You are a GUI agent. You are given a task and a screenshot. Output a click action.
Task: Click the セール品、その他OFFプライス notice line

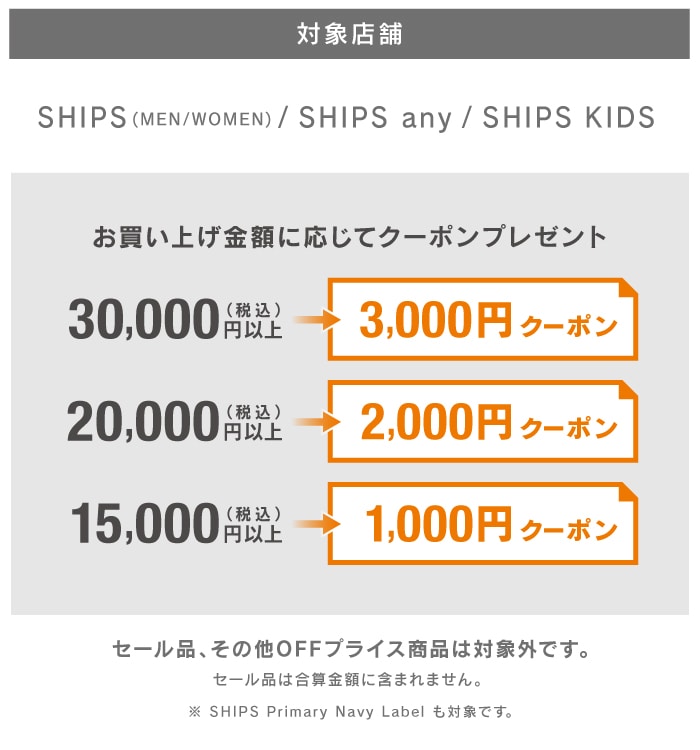349,650
